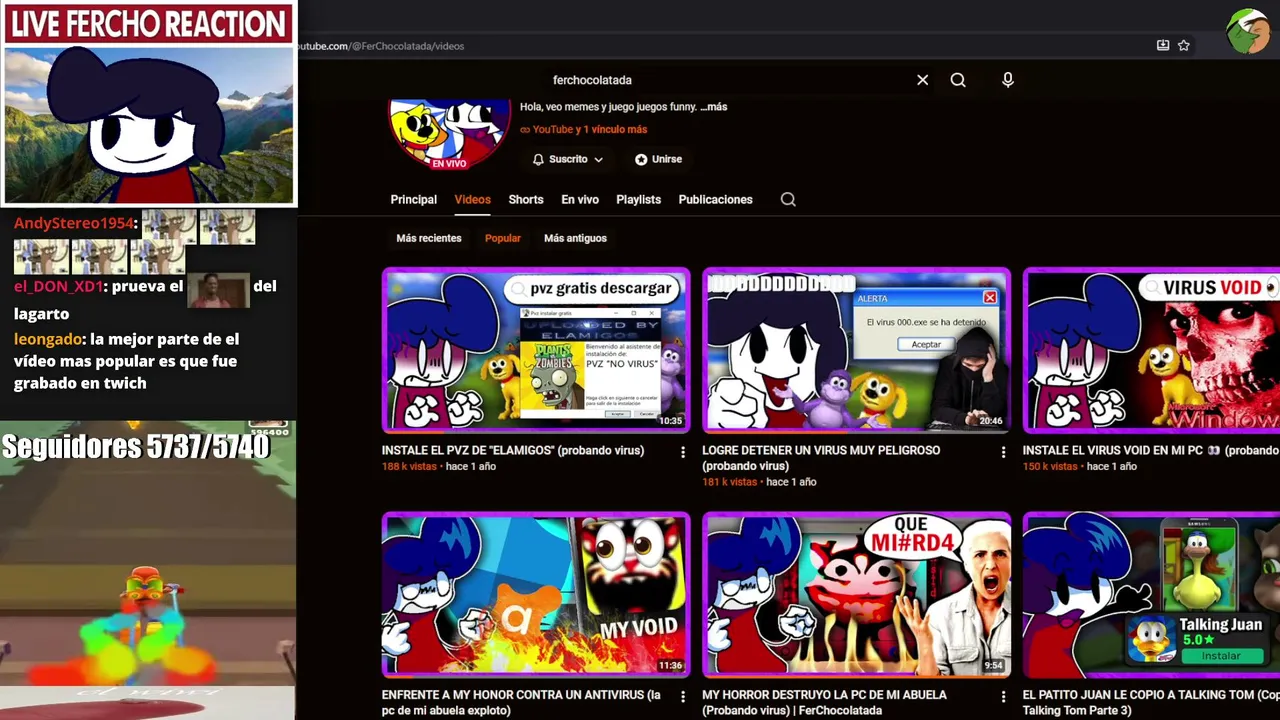Open title ENFRENTE A MY HONOR CONTRA UN ANTIVIRUS

tap(521, 702)
